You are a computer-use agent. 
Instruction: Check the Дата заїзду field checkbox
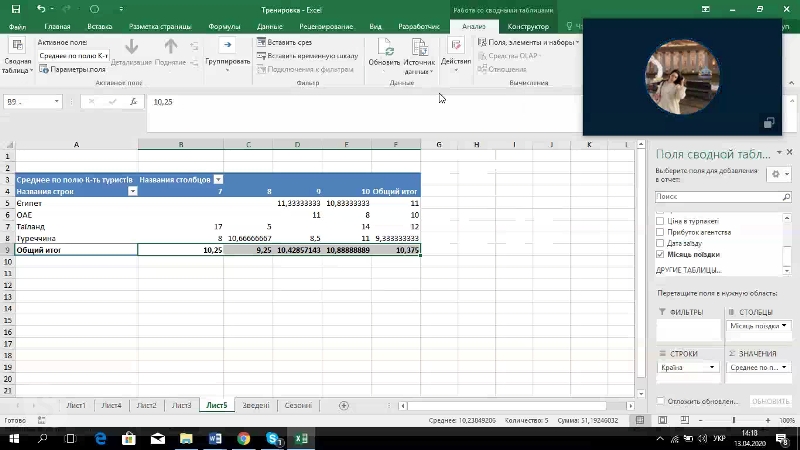(x=660, y=243)
